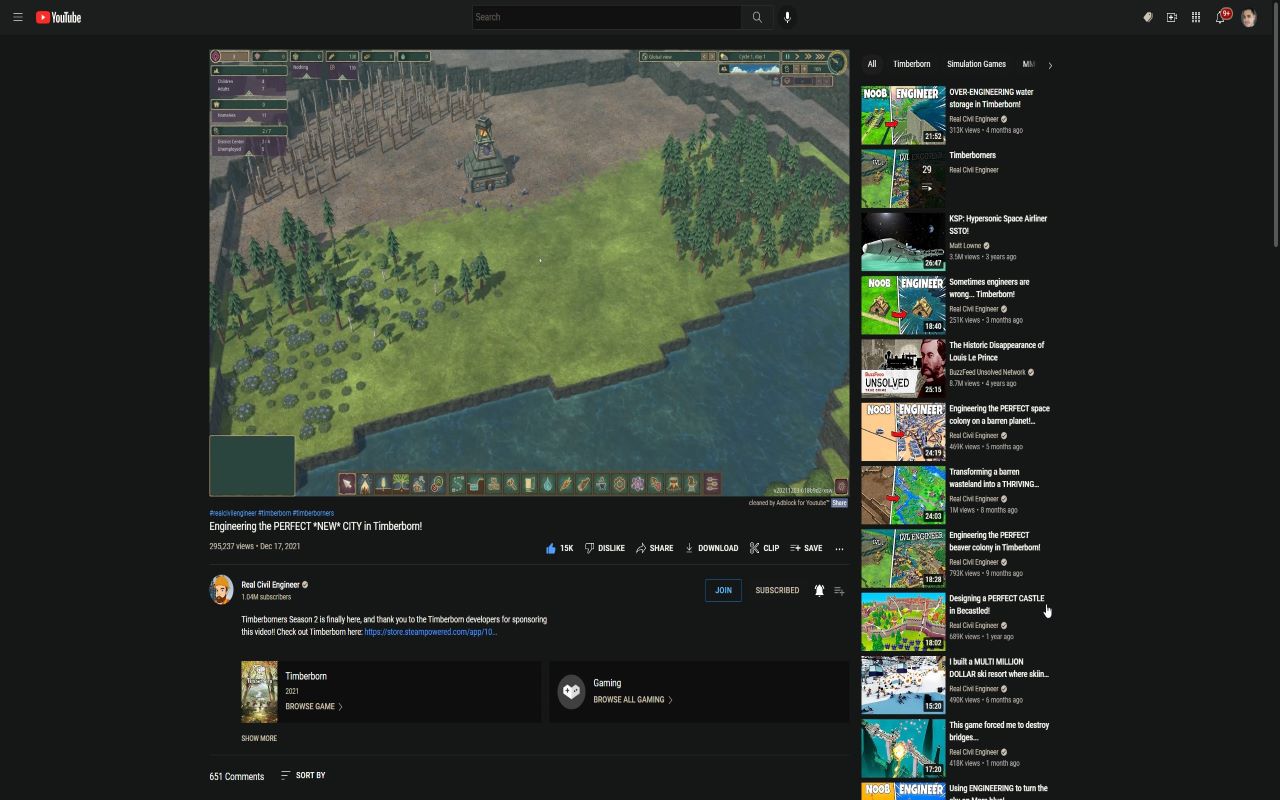
Task: Create a clip with the scissors icon
Action: click(x=764, y=548)
